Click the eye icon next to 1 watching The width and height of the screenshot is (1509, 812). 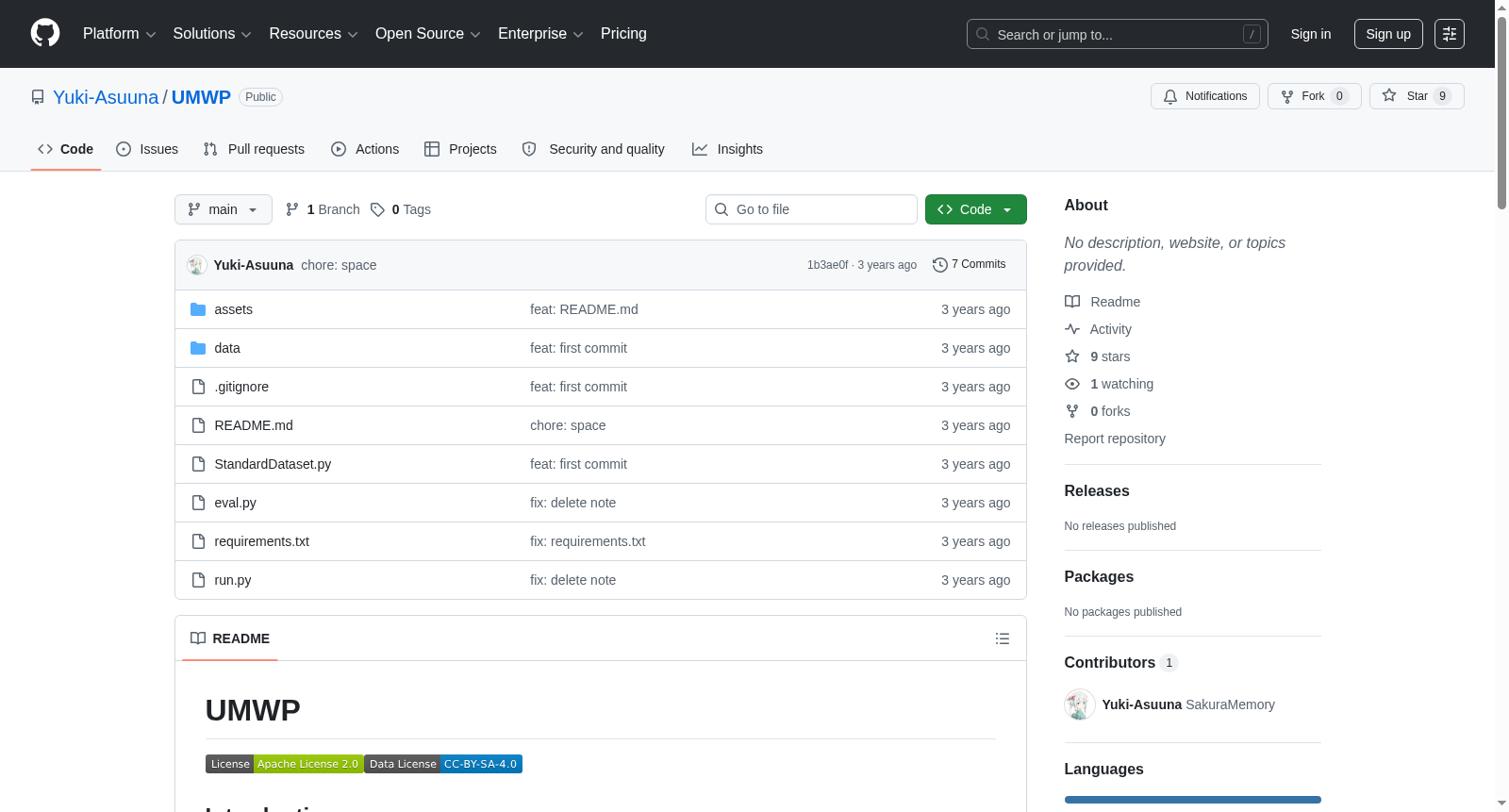1072,384
